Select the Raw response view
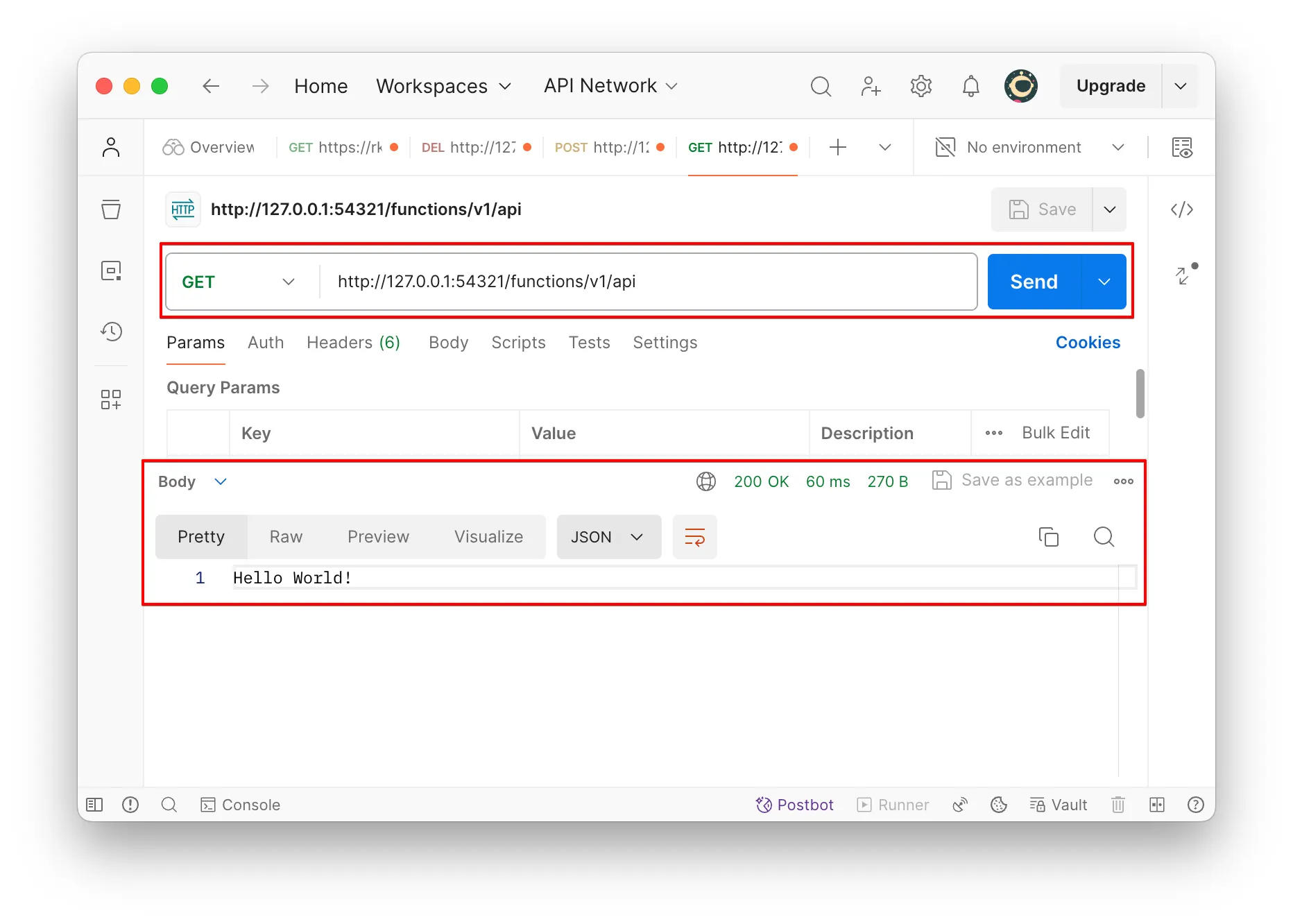Screen dimensions: 1293x924 click(286, 537)
